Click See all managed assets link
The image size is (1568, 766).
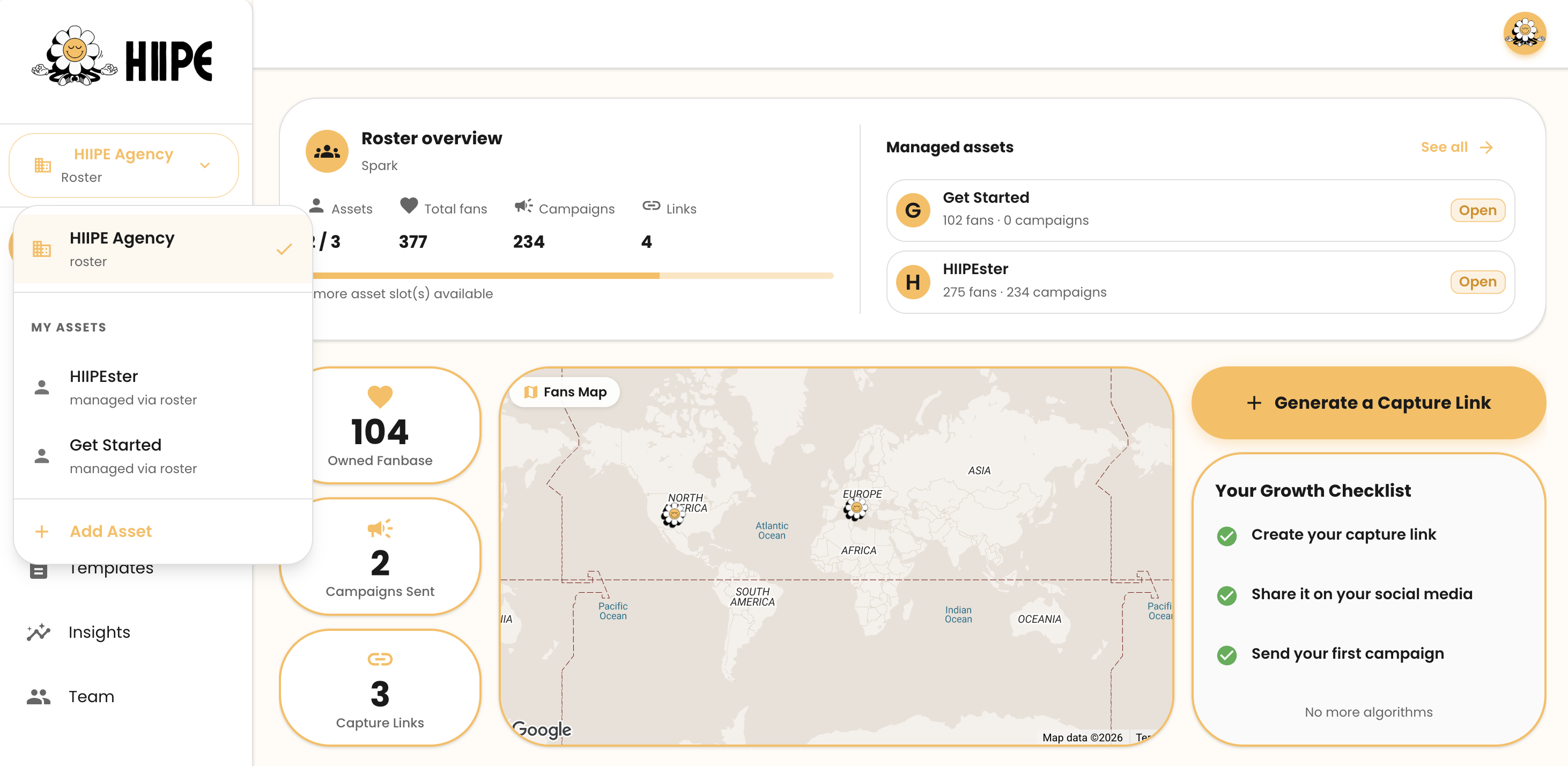[1456, 148]
